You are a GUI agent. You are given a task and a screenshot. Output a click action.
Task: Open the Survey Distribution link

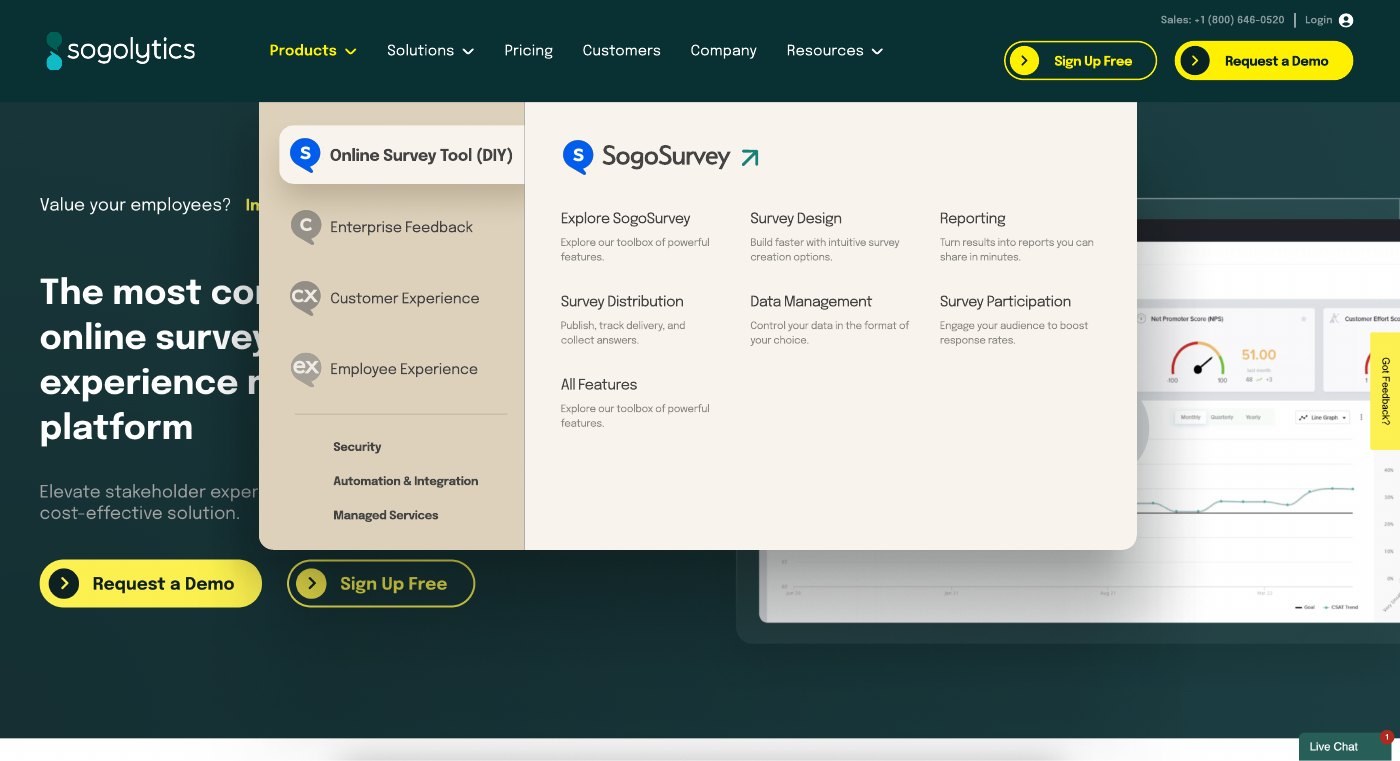click(622, 302)
